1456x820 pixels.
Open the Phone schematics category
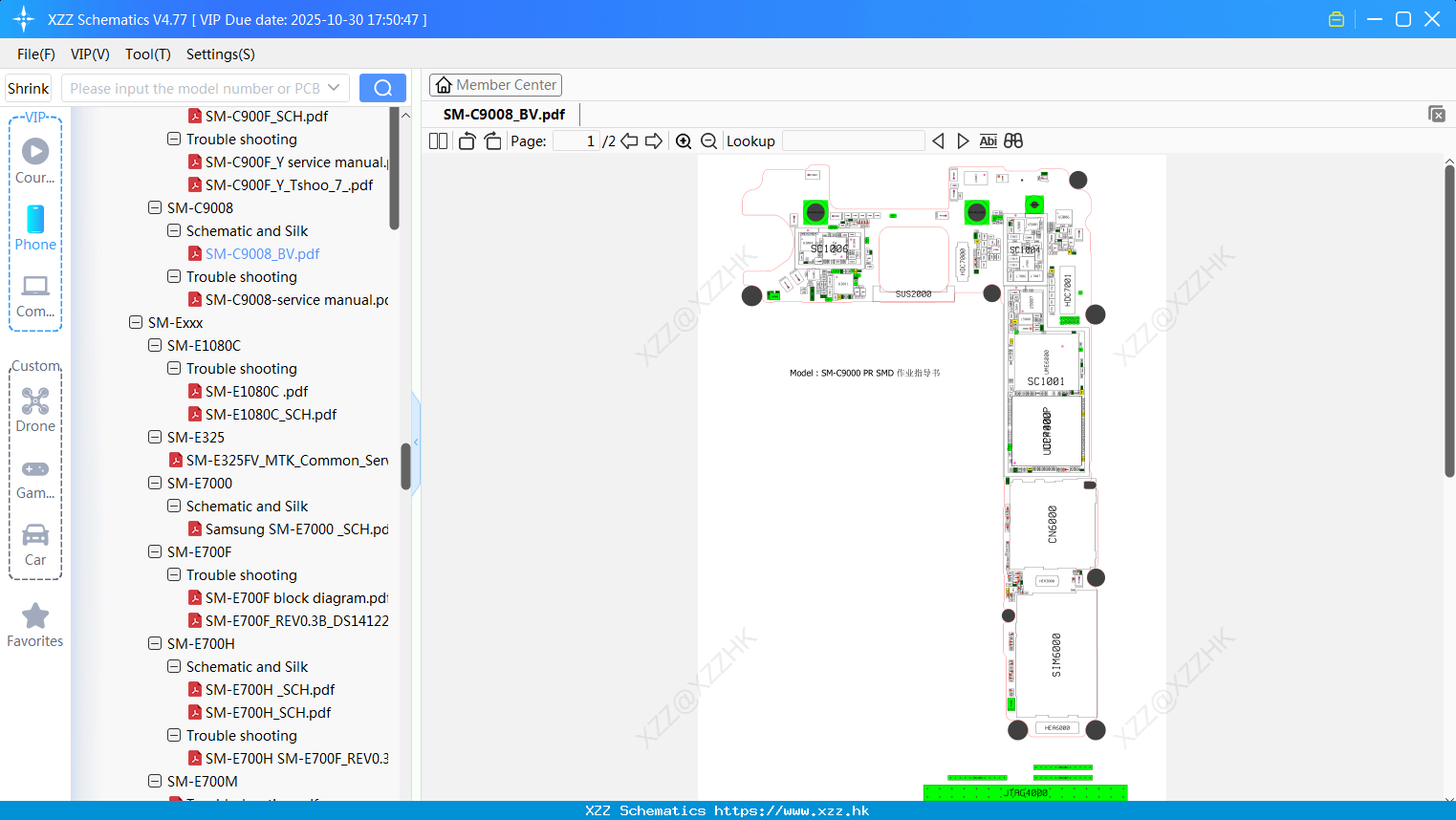coord(35,227)
